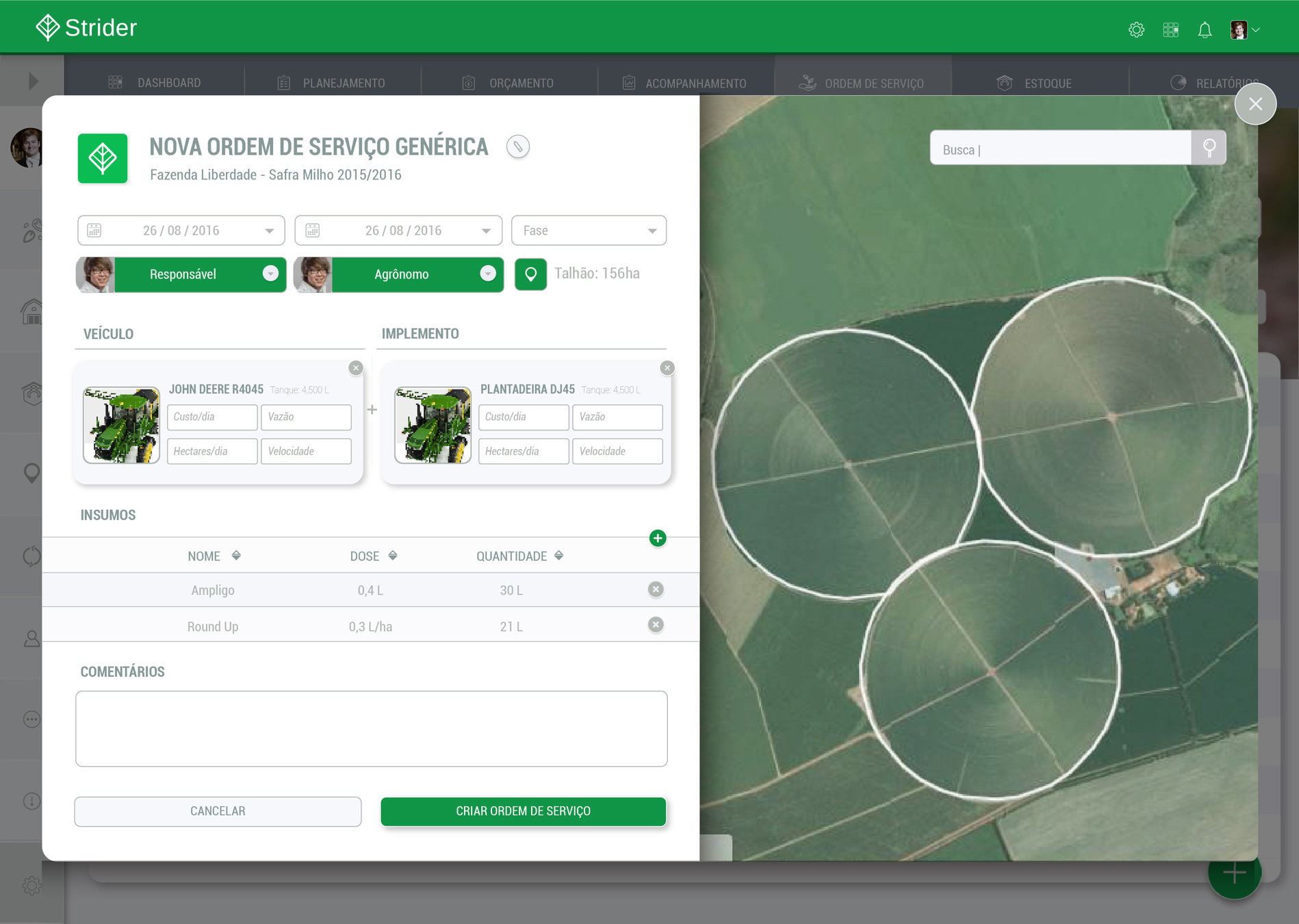This screenshot has height=924, width=1299.
Task: Switch to the Ordem de Serviço tab
Action: [862, 83]
